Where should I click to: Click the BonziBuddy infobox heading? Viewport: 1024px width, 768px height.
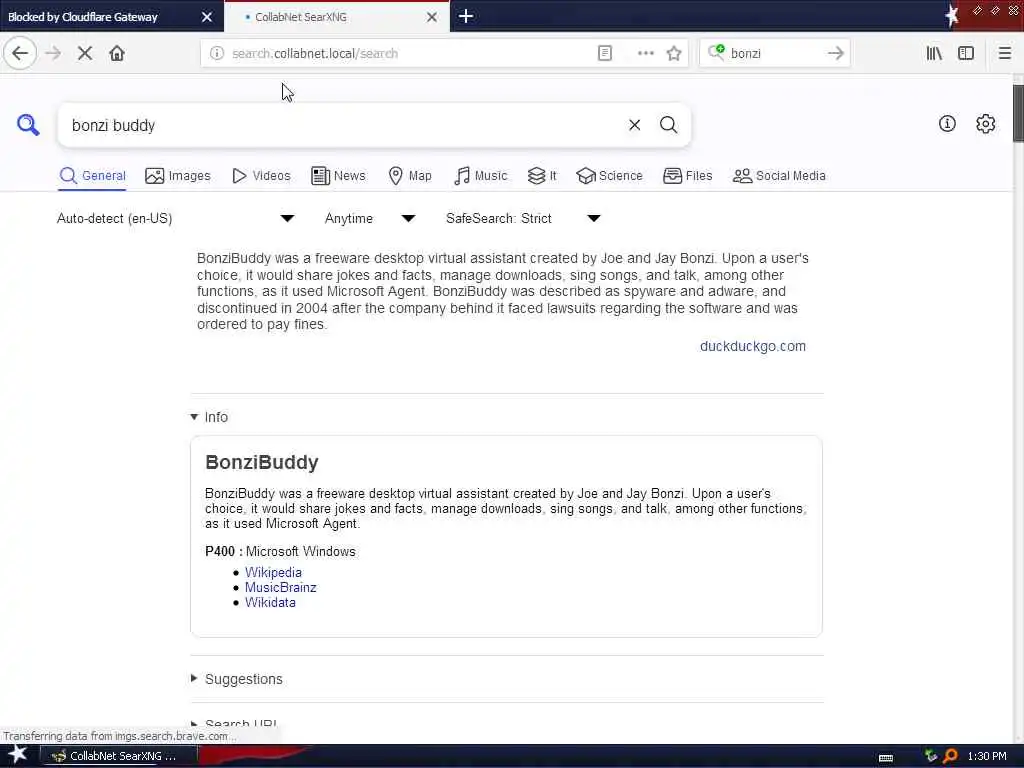[x=262, y=462]
